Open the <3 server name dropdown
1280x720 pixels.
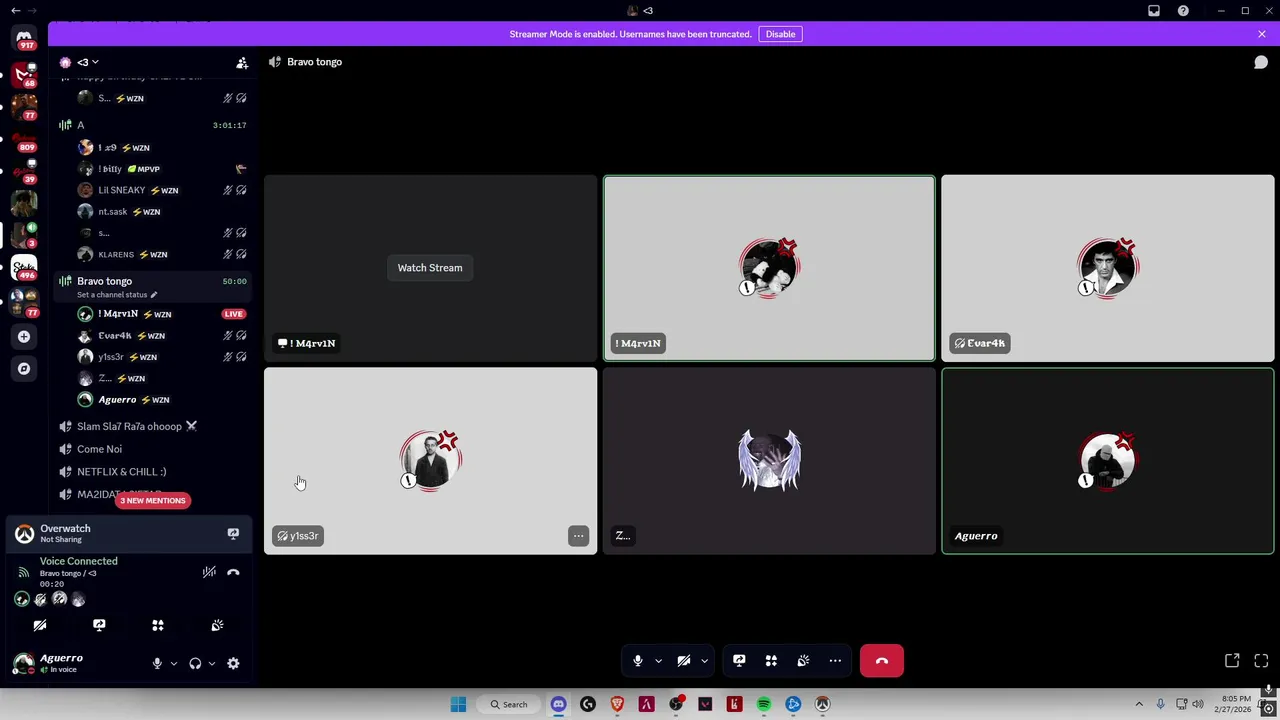(x=88, y=62)
